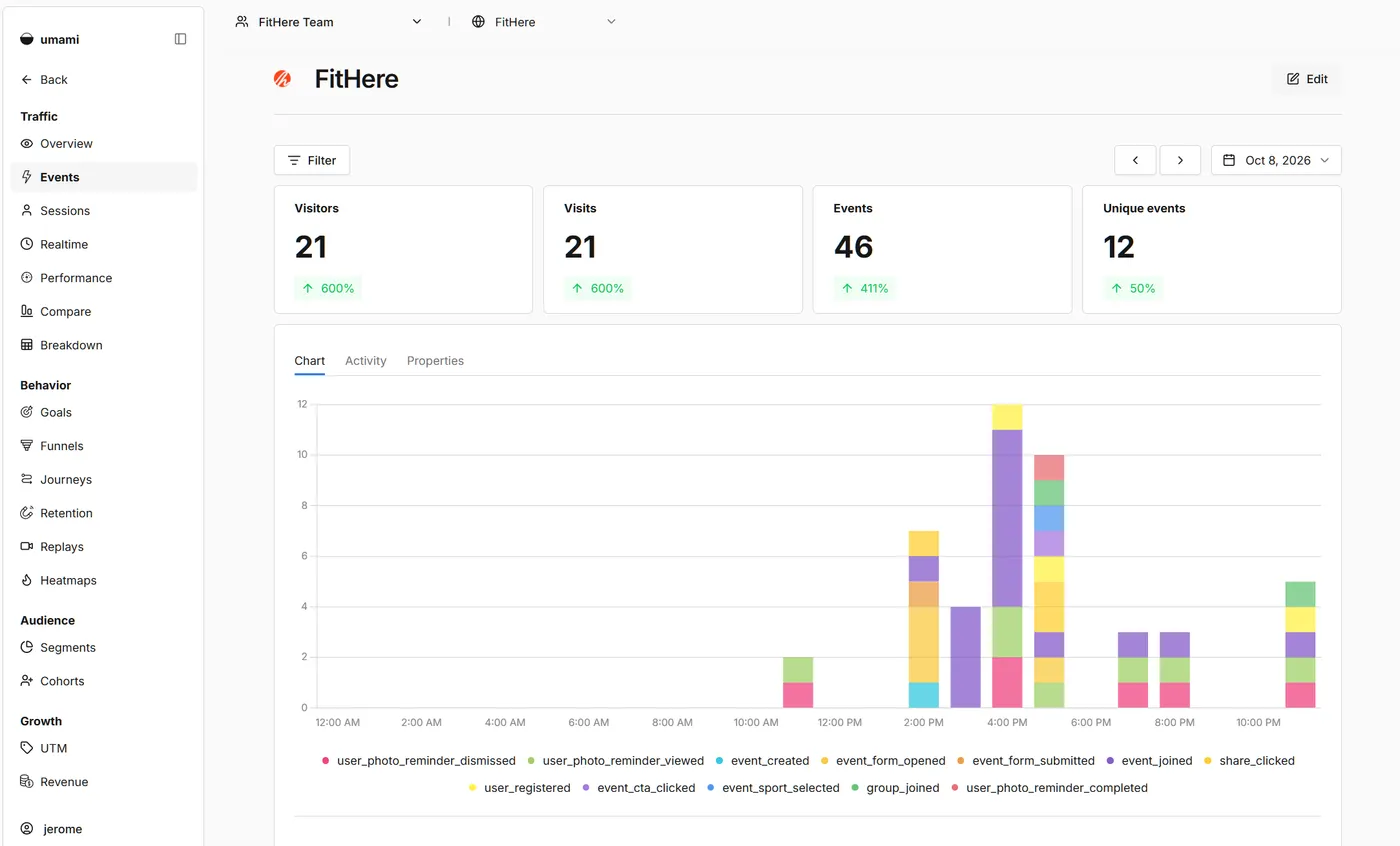
Task: Click the Goals target icon
Action: point(27,412)
